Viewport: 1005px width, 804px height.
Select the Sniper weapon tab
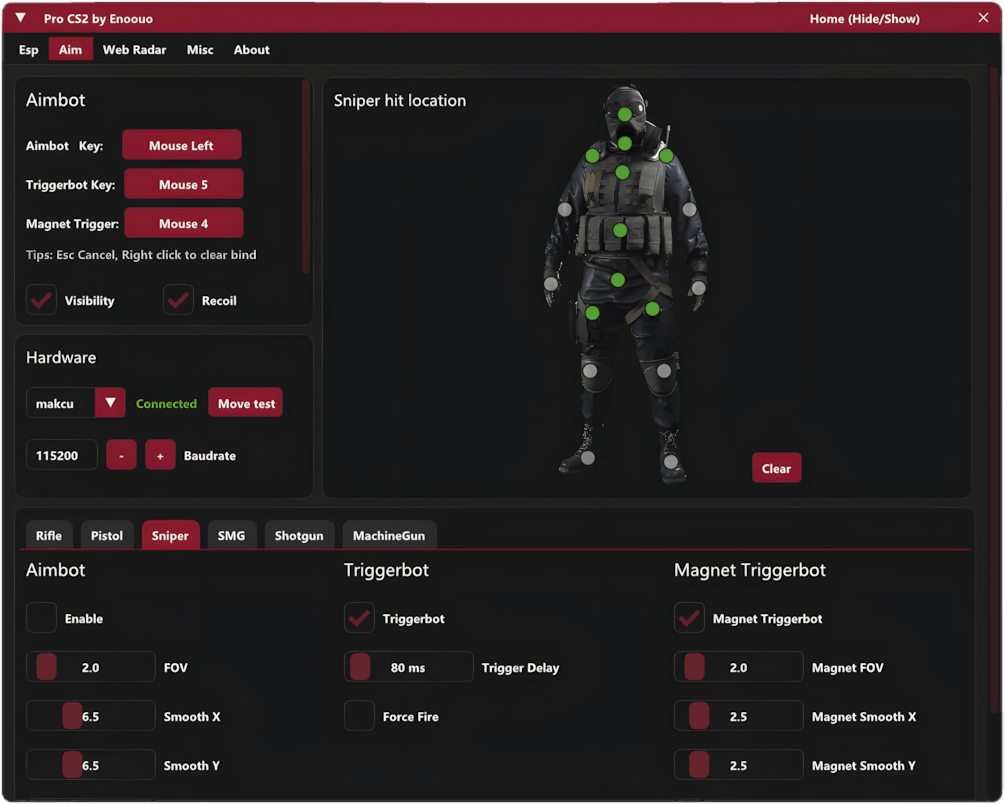click(170, 535)
